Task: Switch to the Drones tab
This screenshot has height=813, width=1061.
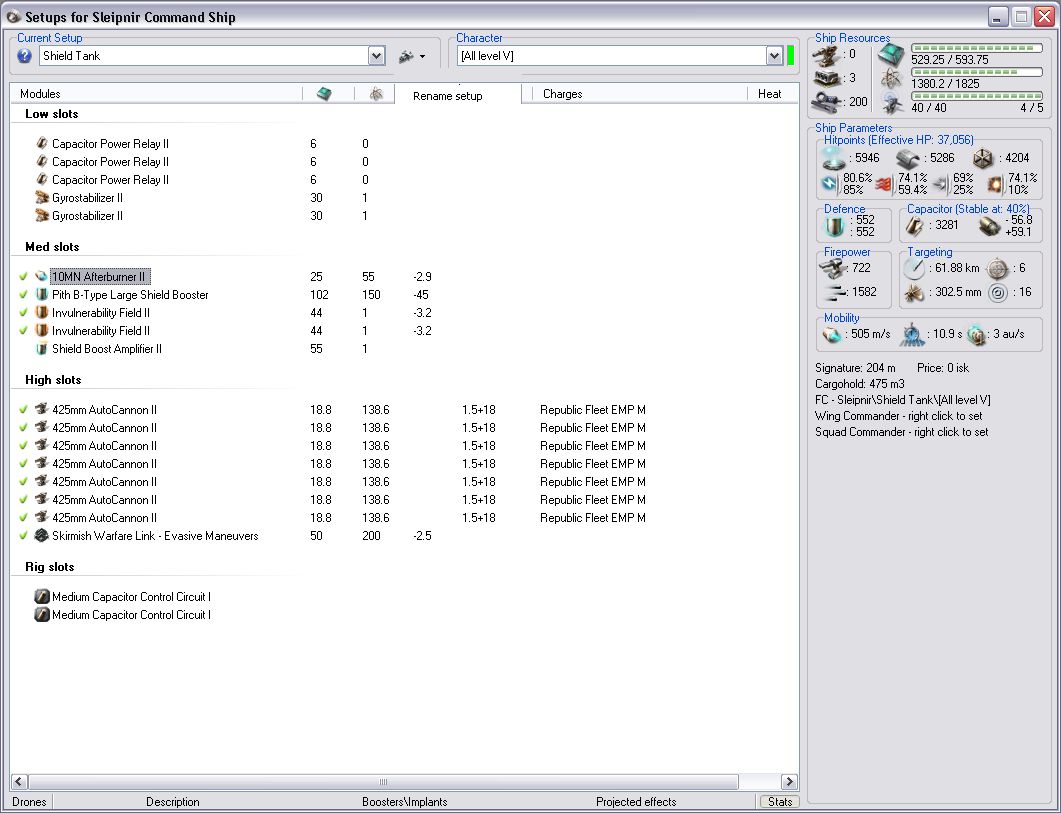Action: (29, 802)
